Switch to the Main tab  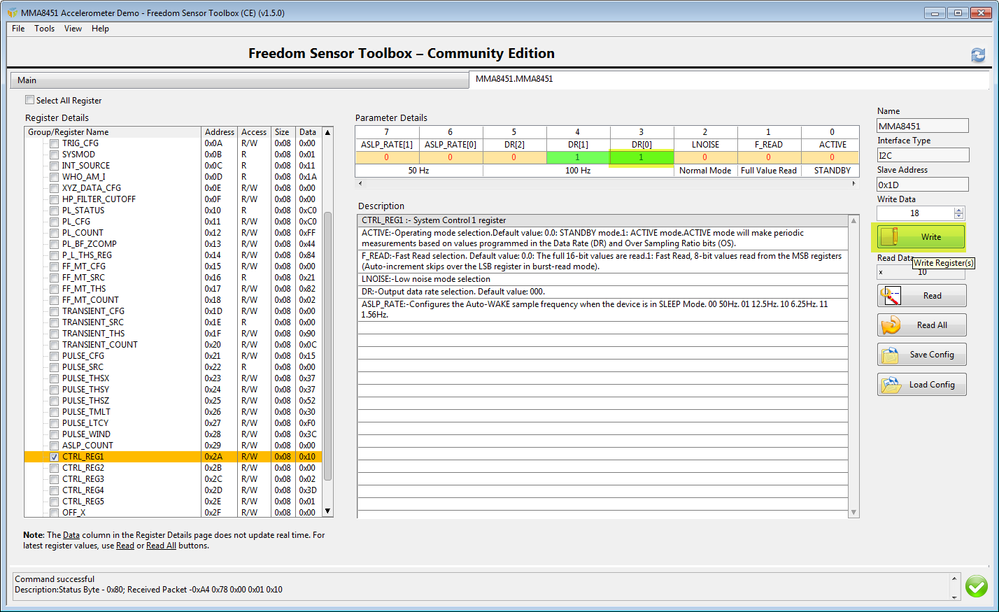coord(240,80)
